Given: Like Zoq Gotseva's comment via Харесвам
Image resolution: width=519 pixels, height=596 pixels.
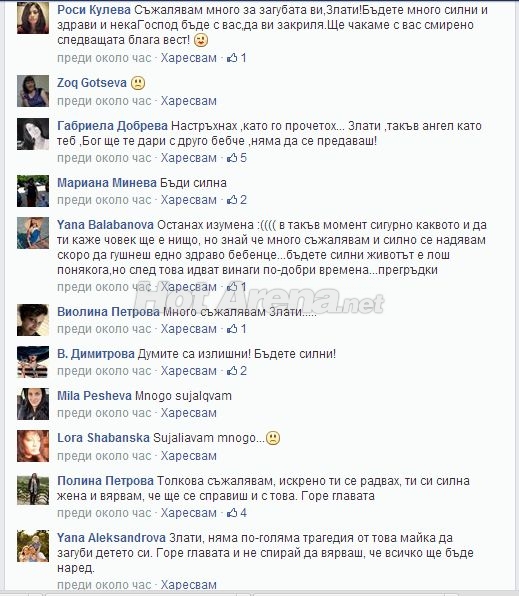Looking at the screenshot, I should 189,101.
